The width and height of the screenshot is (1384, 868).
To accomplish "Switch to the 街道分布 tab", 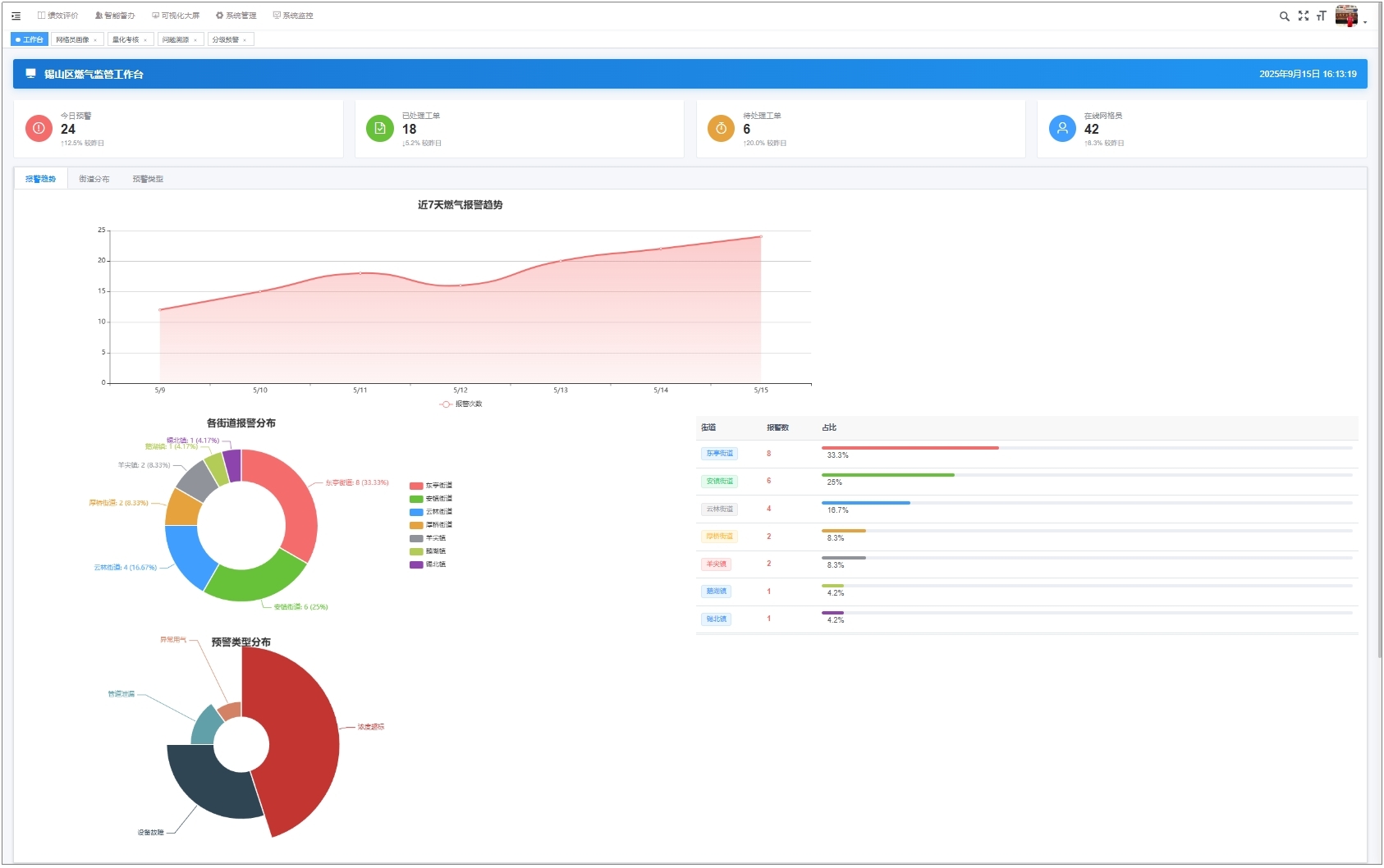I will pos(94,179).
